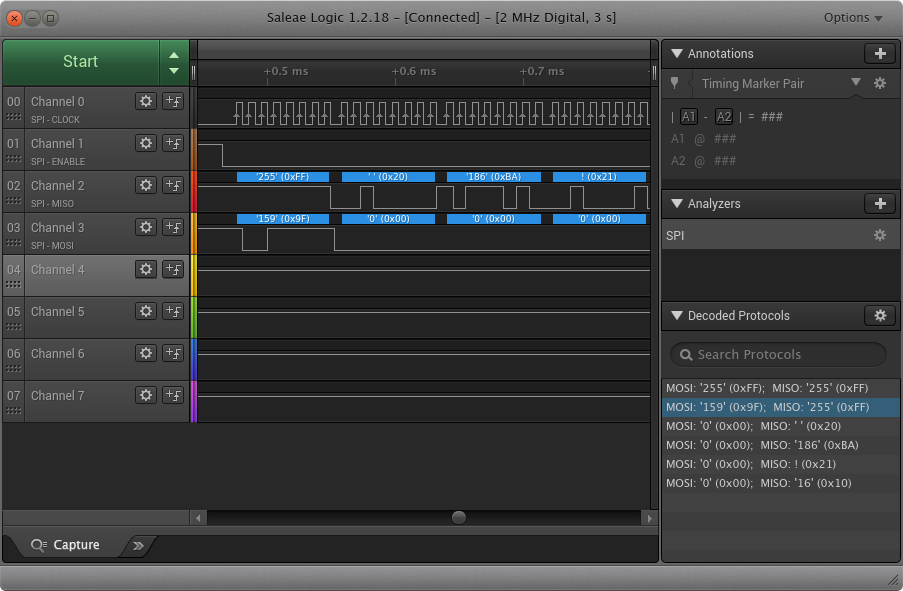Select Channel 2 SPI - MISO label
The image size is (903, 591).
click(x=52, y=204)
